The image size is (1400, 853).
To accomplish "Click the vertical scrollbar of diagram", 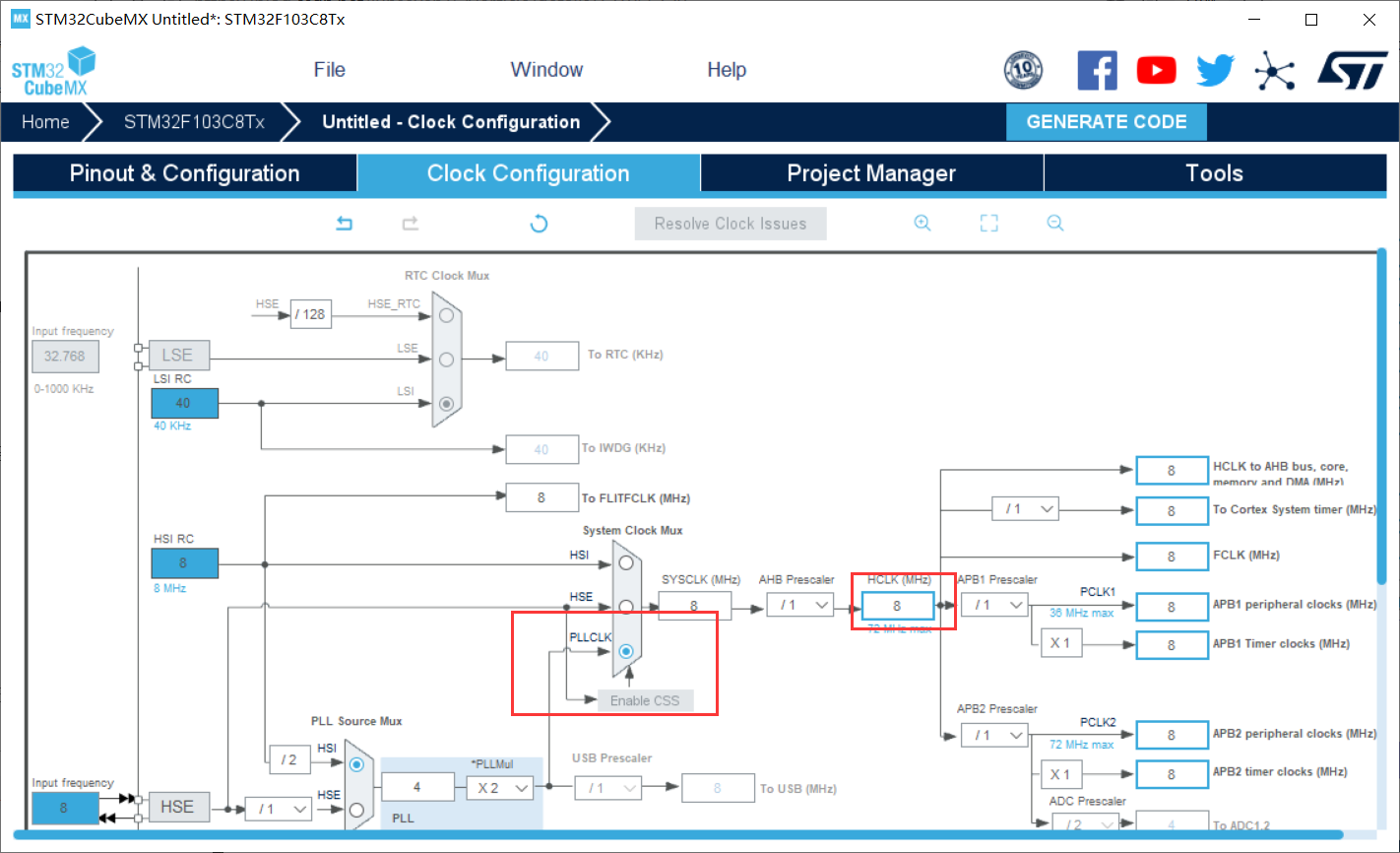I will click(x=1381, y=418).
